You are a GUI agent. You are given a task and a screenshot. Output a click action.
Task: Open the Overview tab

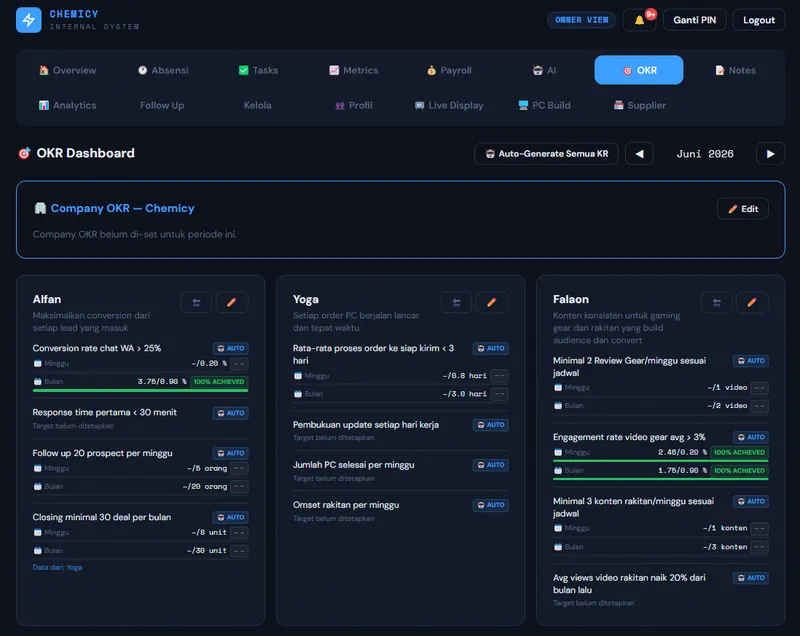(68, 70)
